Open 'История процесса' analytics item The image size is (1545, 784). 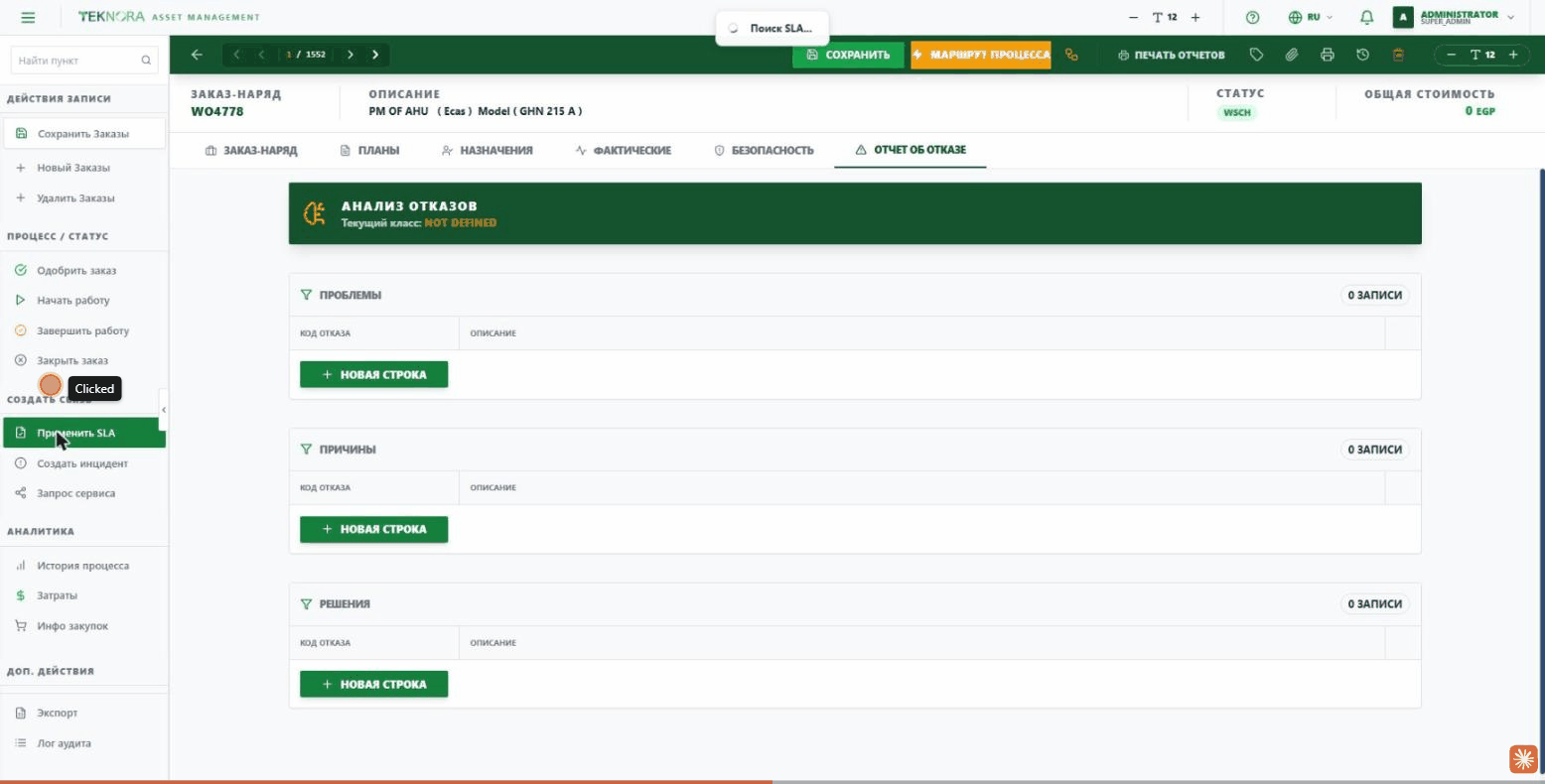coord(84,566)
